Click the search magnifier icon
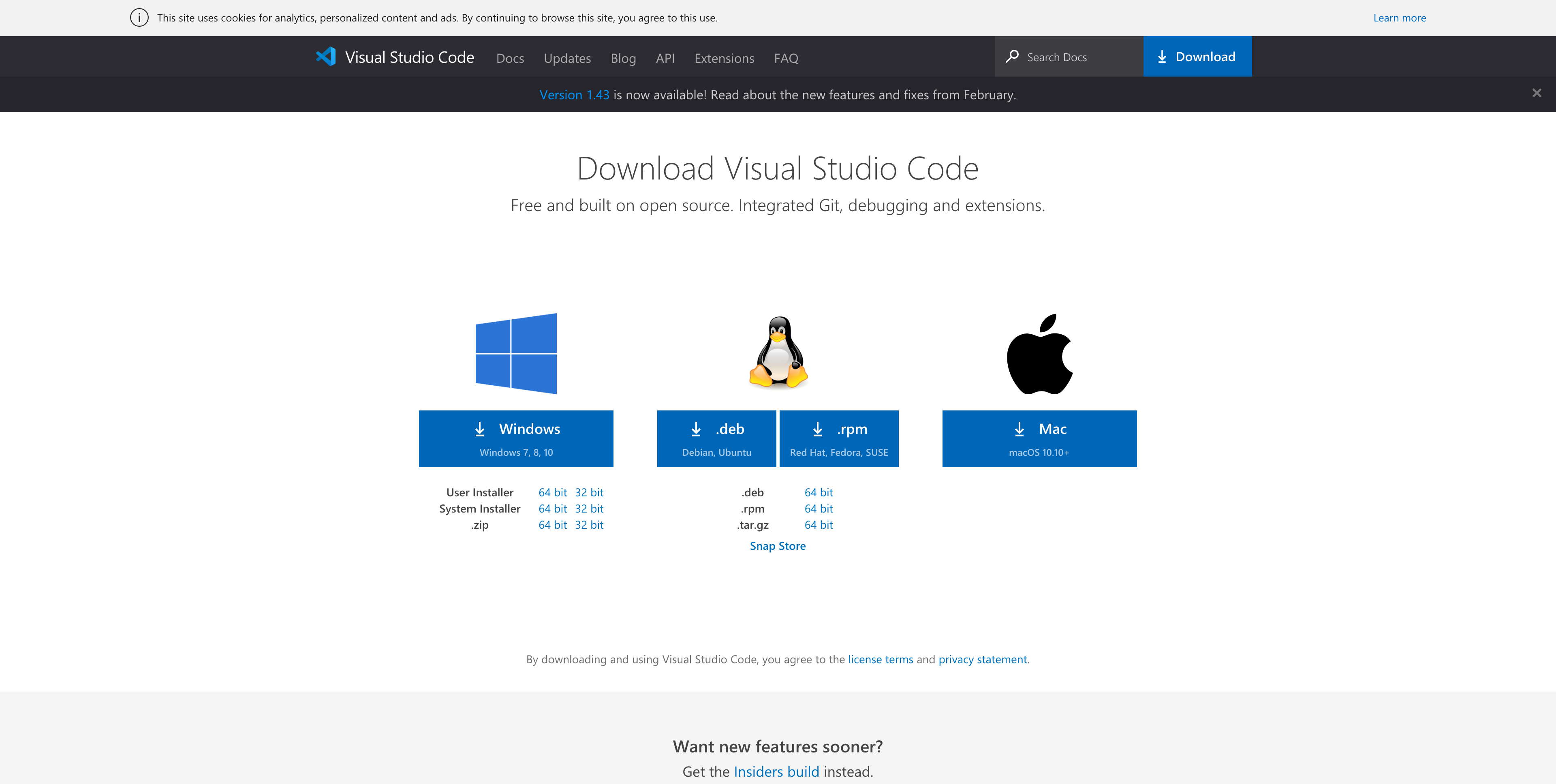The image size is (1556, 784). click(1012, 57)
